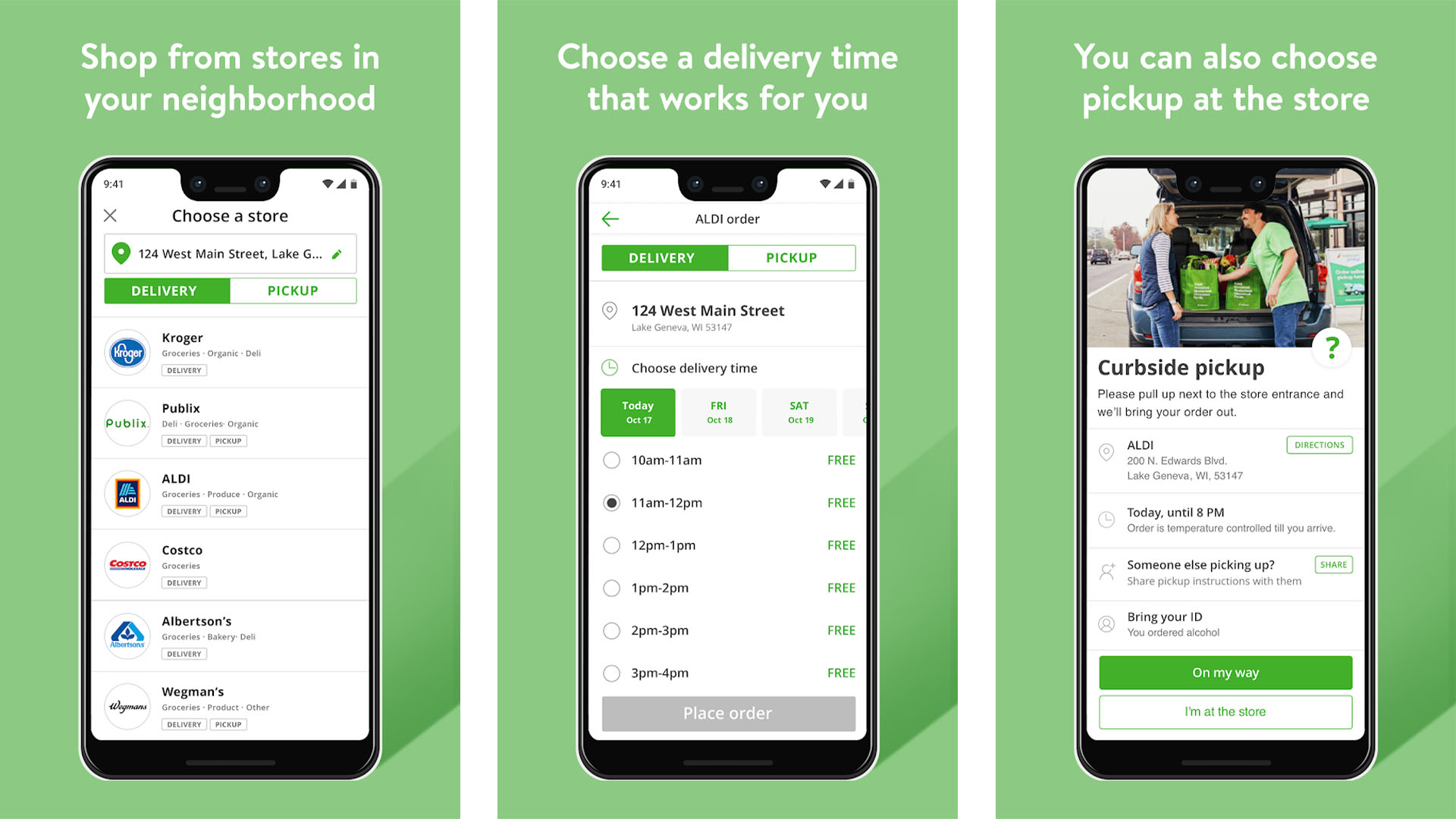Click the Costco store icon
Screen dimensions: 1456x819
click(128, 560)
